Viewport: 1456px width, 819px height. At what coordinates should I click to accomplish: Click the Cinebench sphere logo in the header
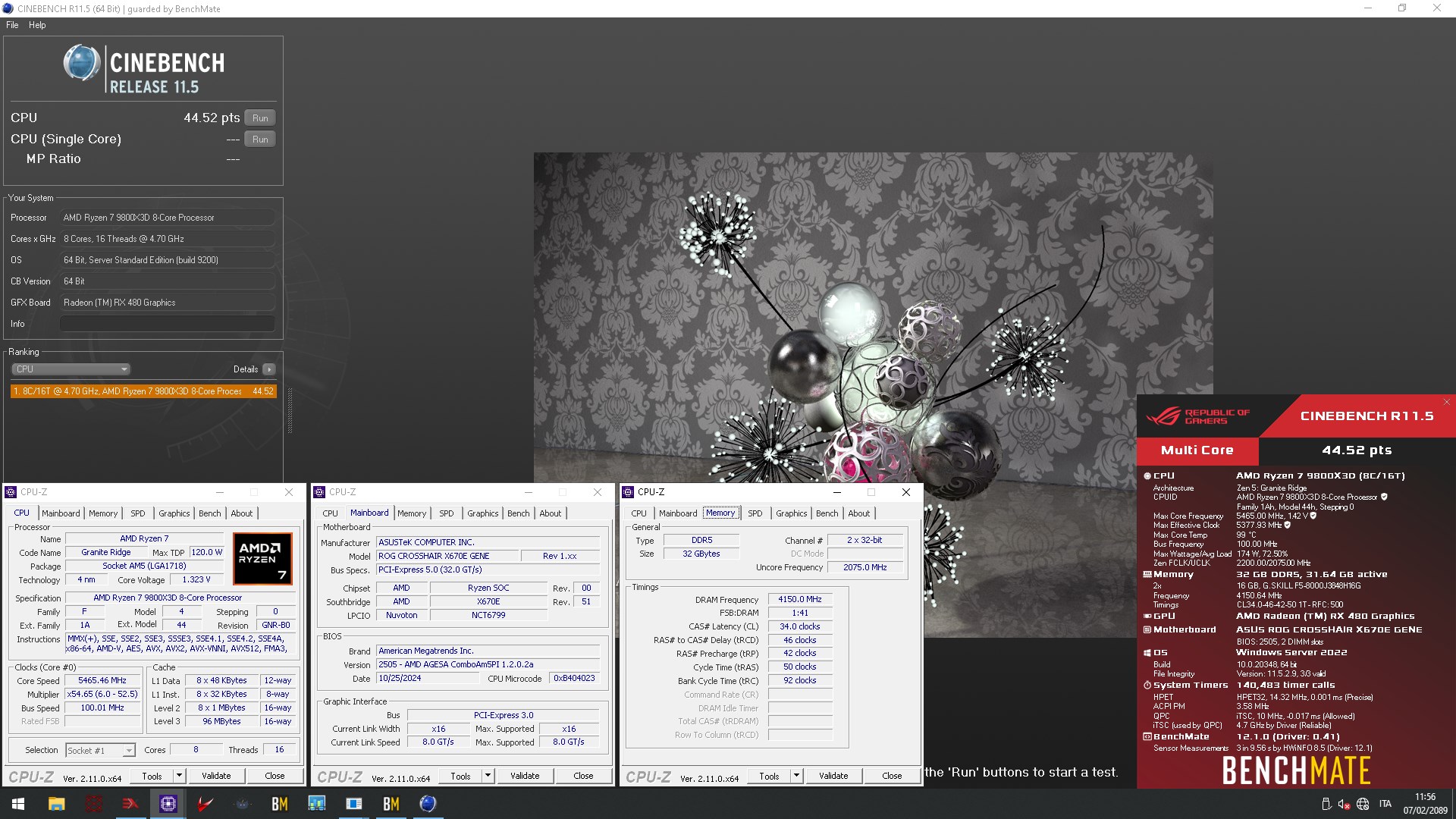(82, 63)
